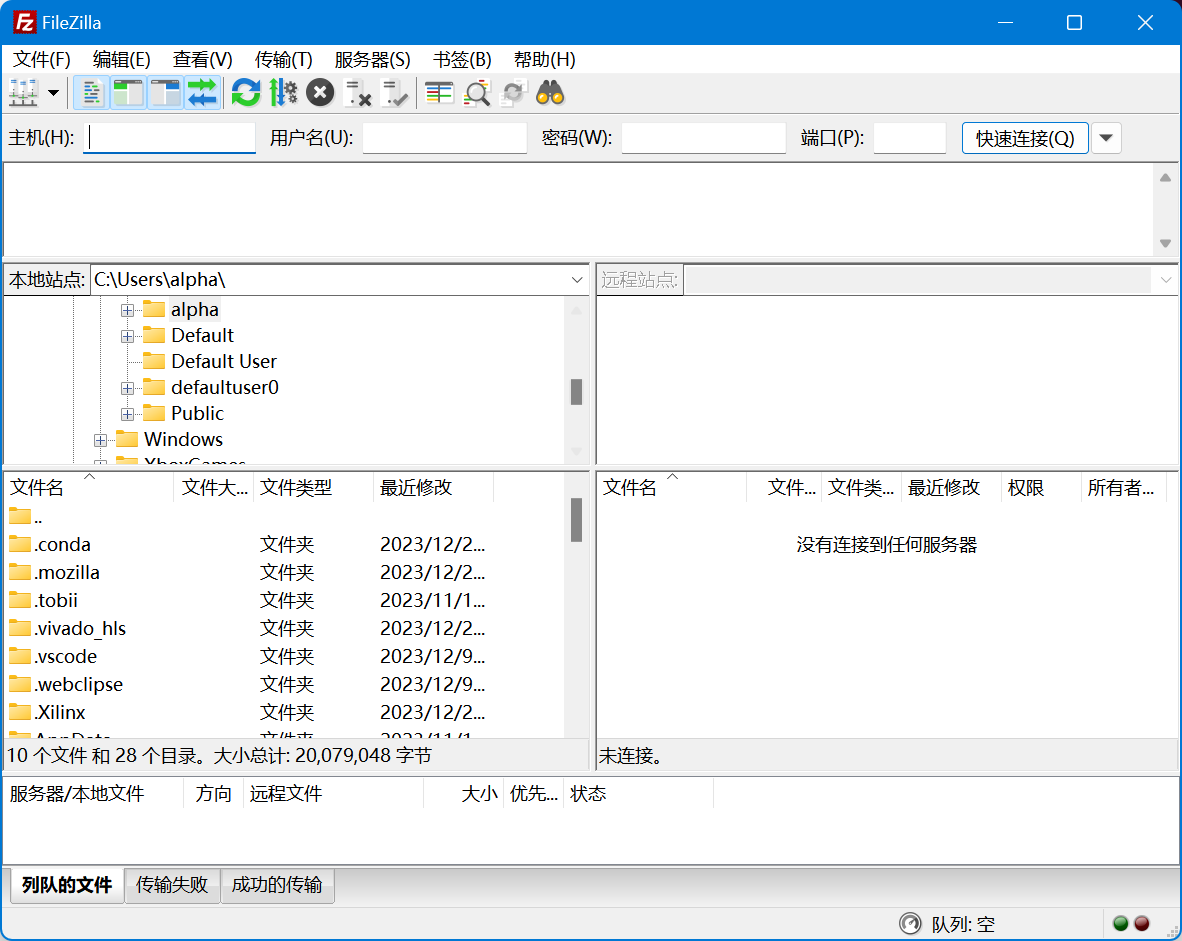Screen dimensions: 1182x941
Task: Toggle directory comparison icon
Action: point(476,93)
